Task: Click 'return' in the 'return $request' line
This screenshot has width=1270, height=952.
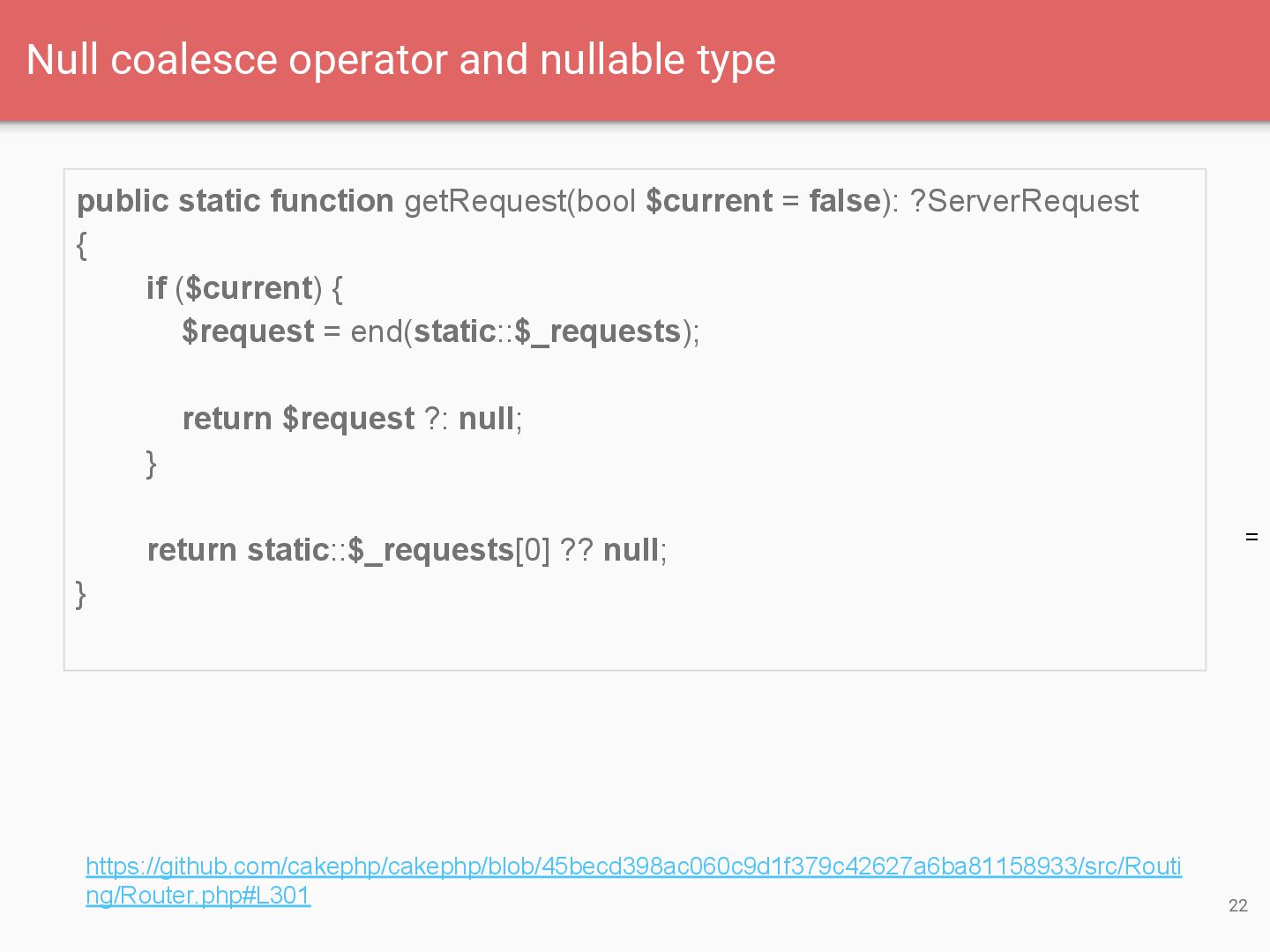Action: click(x=227, y=419)
